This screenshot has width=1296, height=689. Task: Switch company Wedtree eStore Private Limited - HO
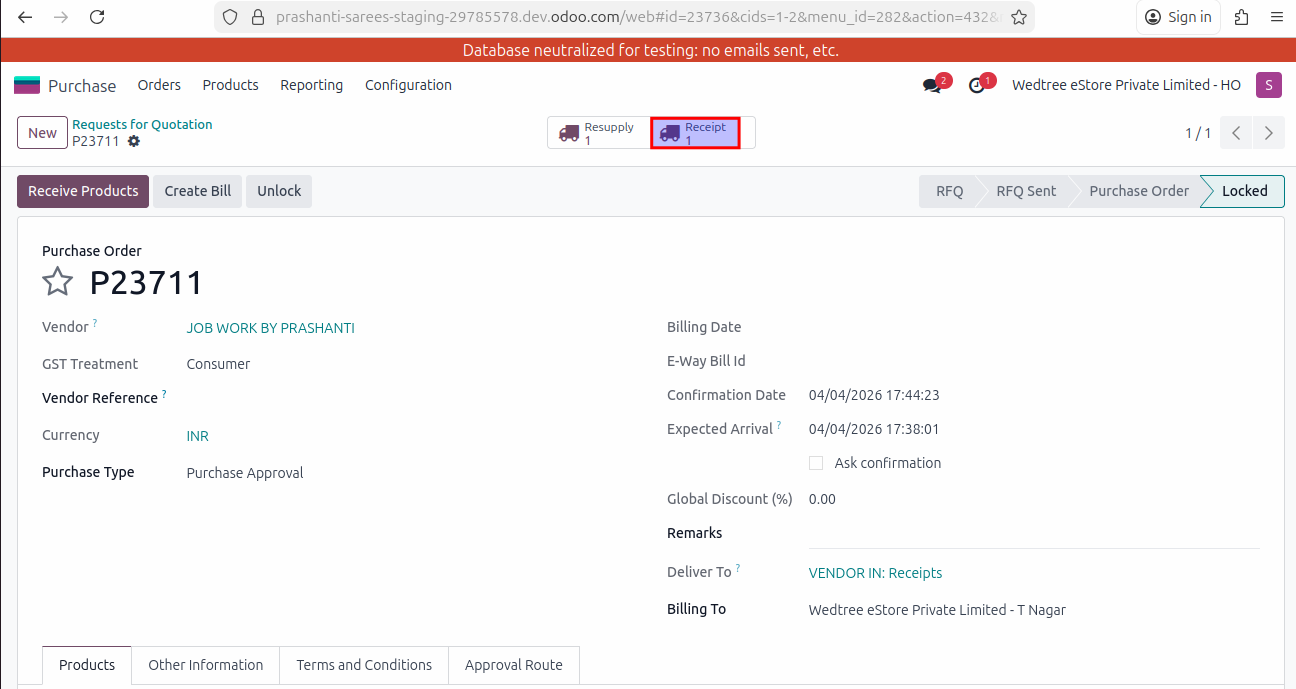(1126, 85)
